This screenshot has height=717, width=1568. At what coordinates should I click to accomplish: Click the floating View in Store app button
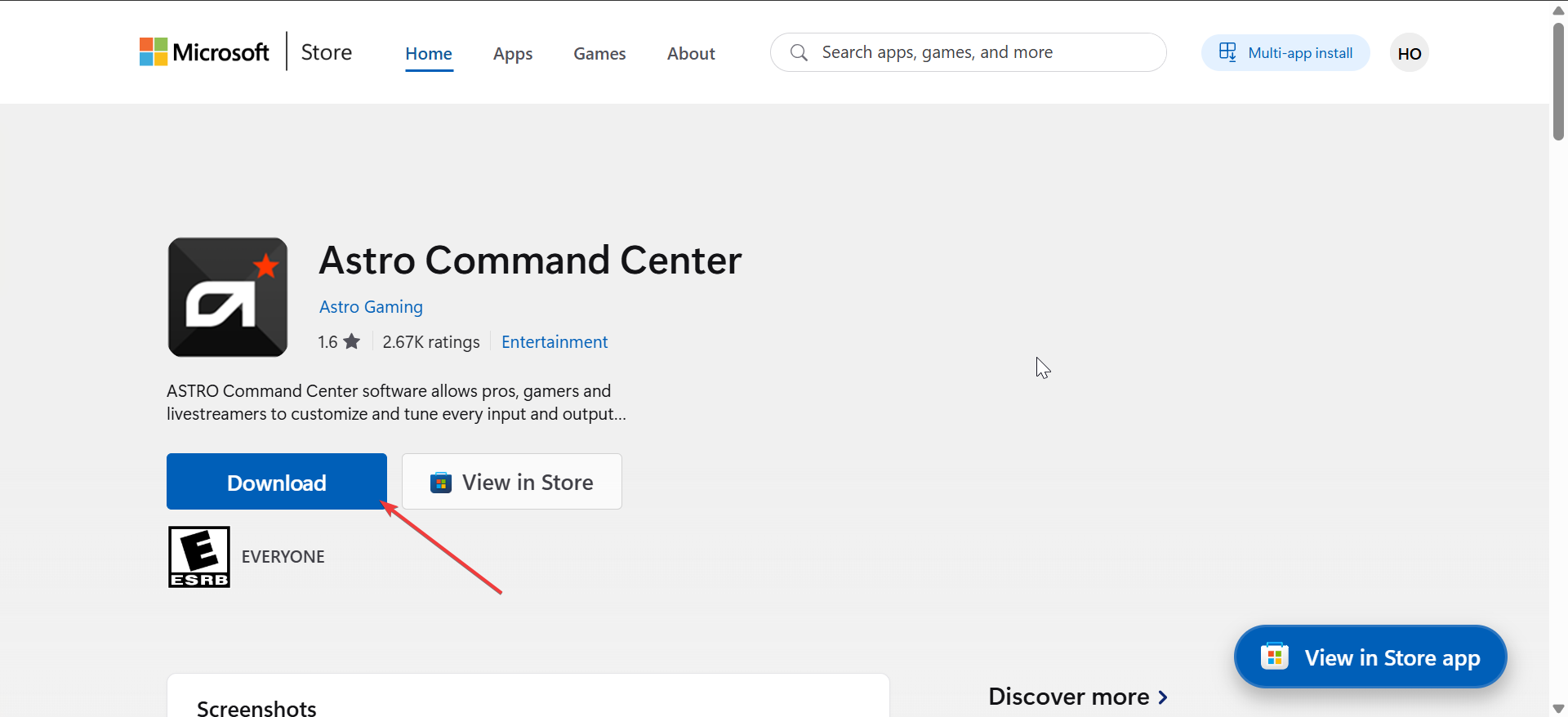1370,657
